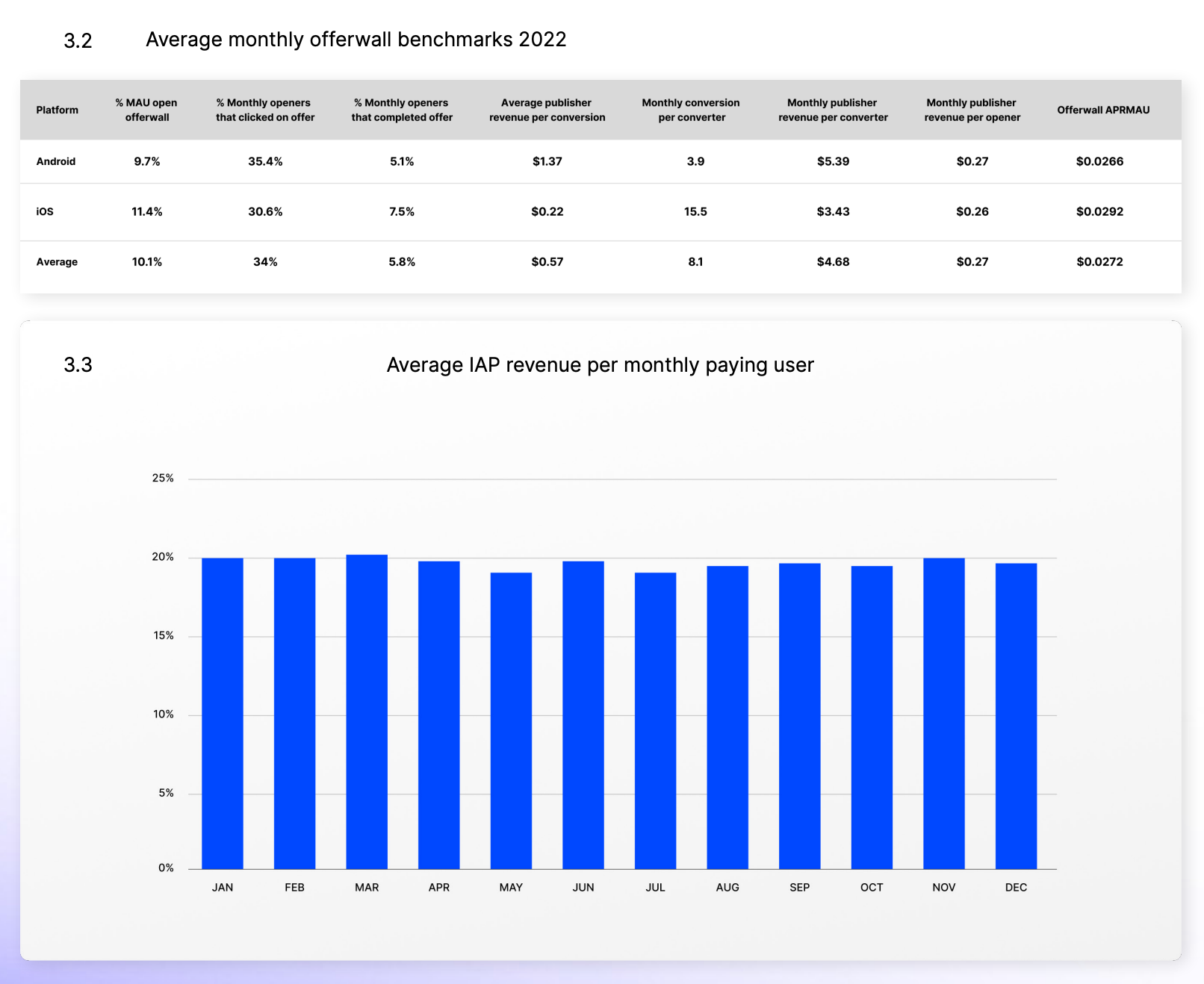1204x984 pixels.
Task: Click the DEC bar in chart
Action: point(1017,716)
